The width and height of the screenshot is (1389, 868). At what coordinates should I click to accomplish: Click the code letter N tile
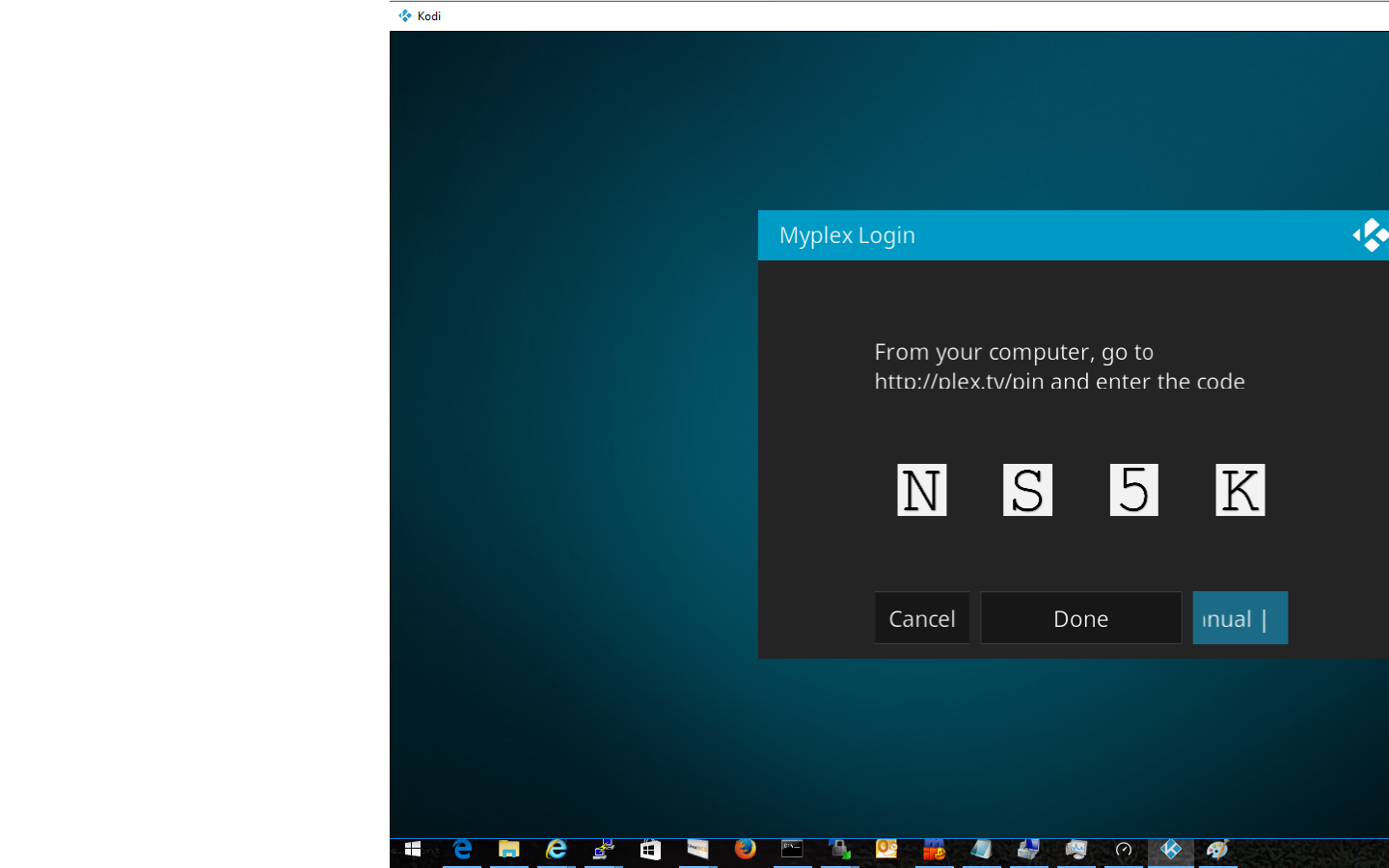coord(921,490)
